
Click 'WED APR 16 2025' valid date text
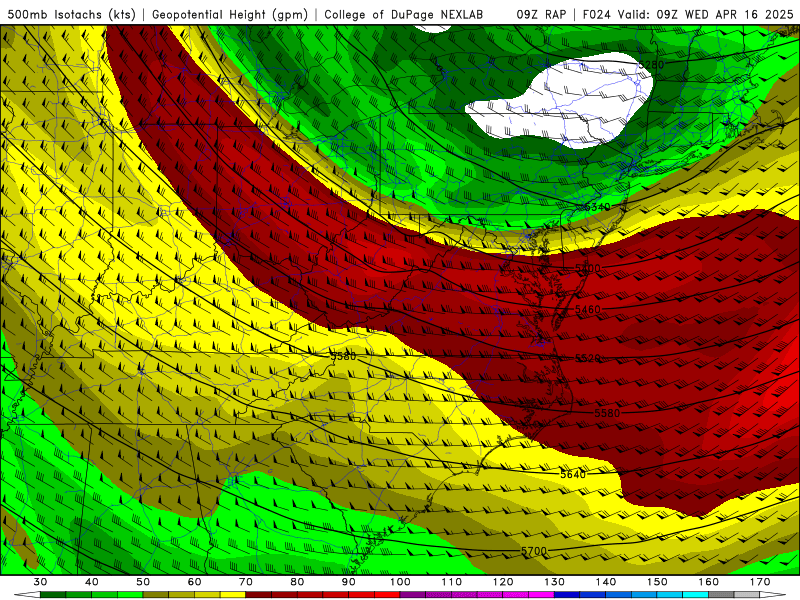[x=739, y=15]
